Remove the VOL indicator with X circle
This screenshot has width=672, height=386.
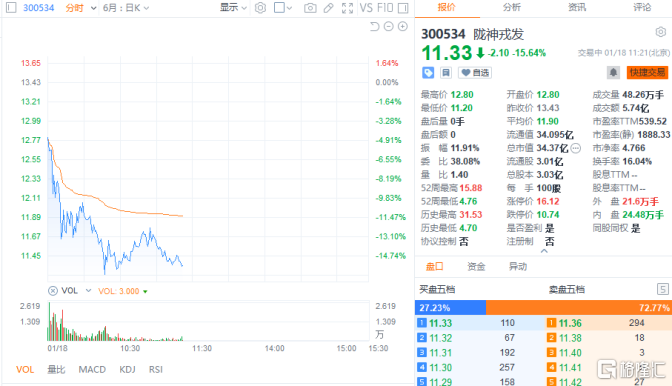[x=53, y=291]
